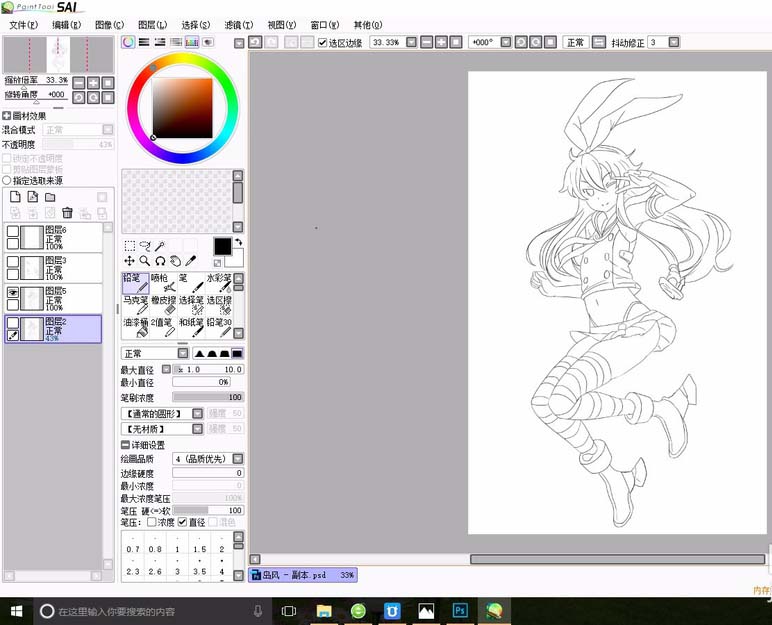The height and width of the screenshot is (625, 772).
Task: Create a new normal layer
Action: pos(15,197)
